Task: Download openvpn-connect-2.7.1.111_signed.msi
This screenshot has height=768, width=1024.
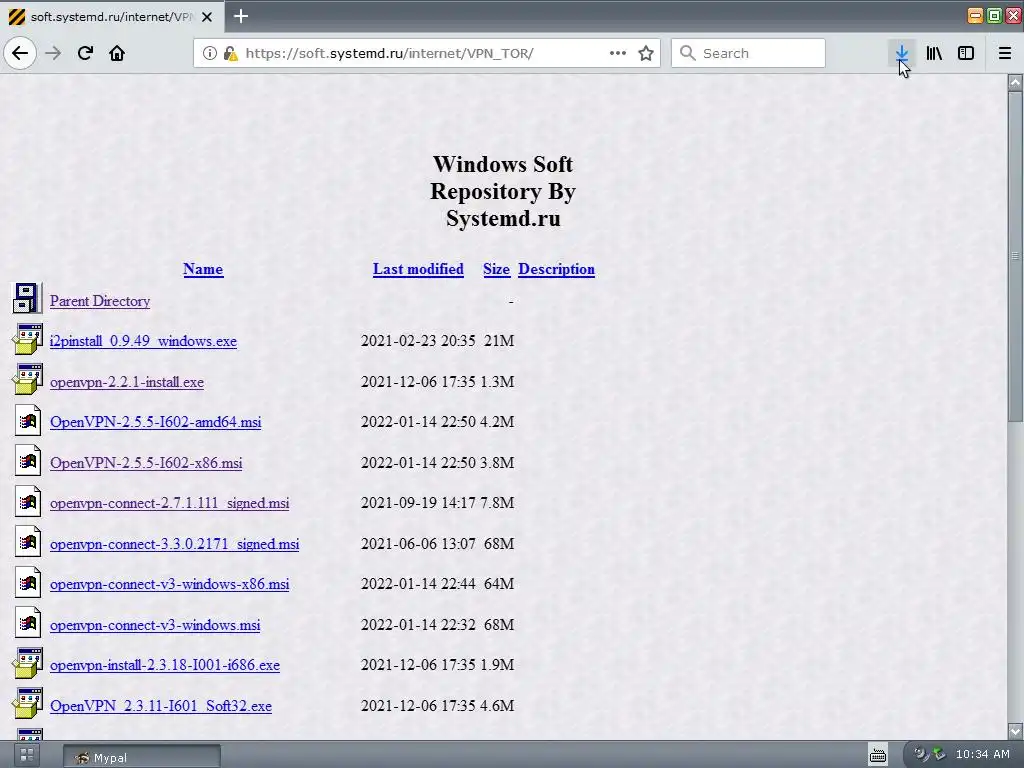Action: click(x=169, y=503)
